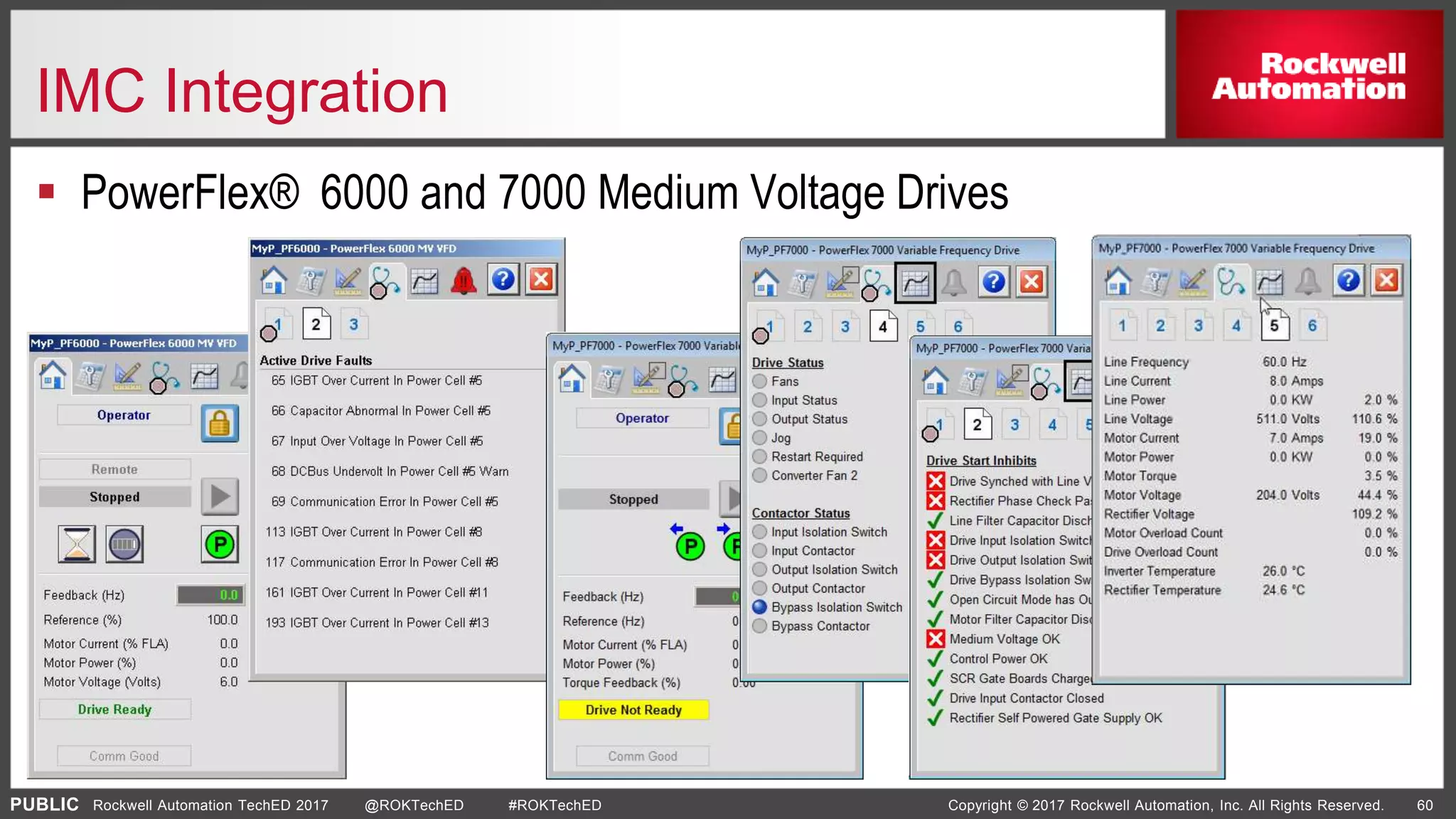Click red alarm bell in PF6000 faults window

tap(464, 281)
